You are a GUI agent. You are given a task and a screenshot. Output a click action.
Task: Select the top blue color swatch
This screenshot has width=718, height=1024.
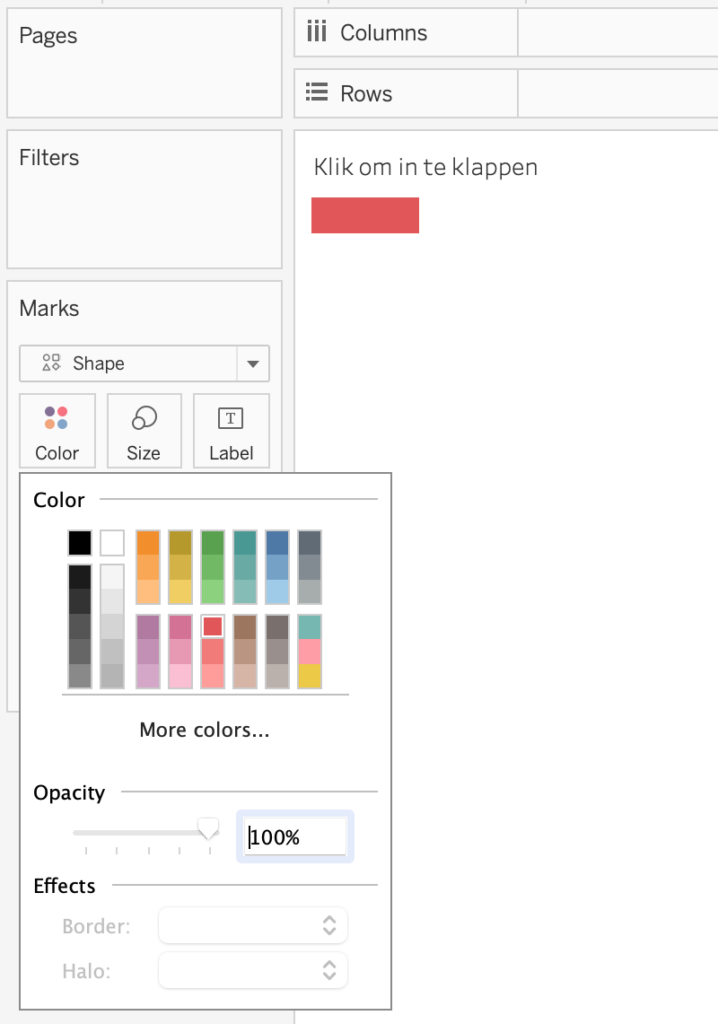[x=277, y=542]
